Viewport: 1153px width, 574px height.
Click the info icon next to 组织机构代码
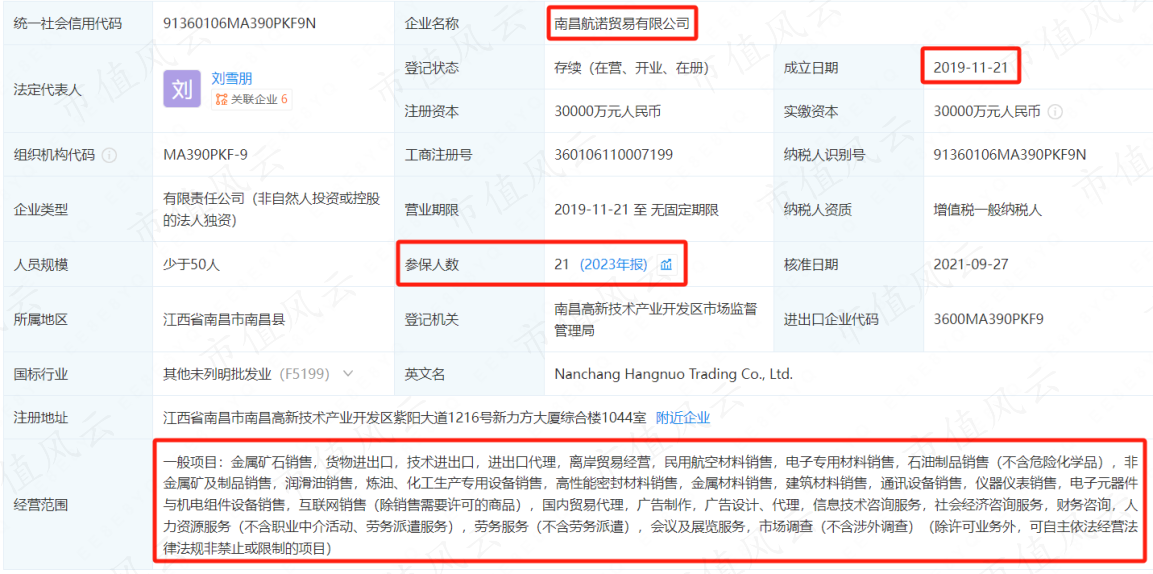click(x=110, y=155)
